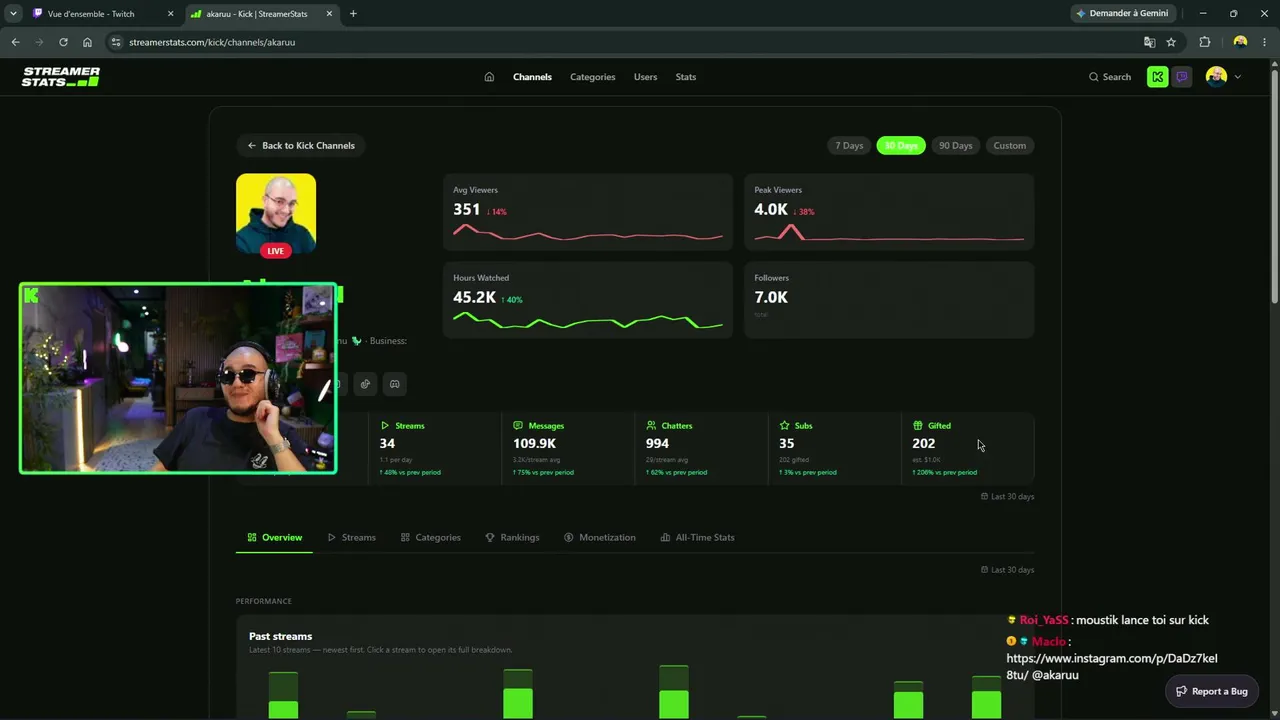Switch to the Rankings tab
The width and height of the screenshot is (1280, 720).
512,538
